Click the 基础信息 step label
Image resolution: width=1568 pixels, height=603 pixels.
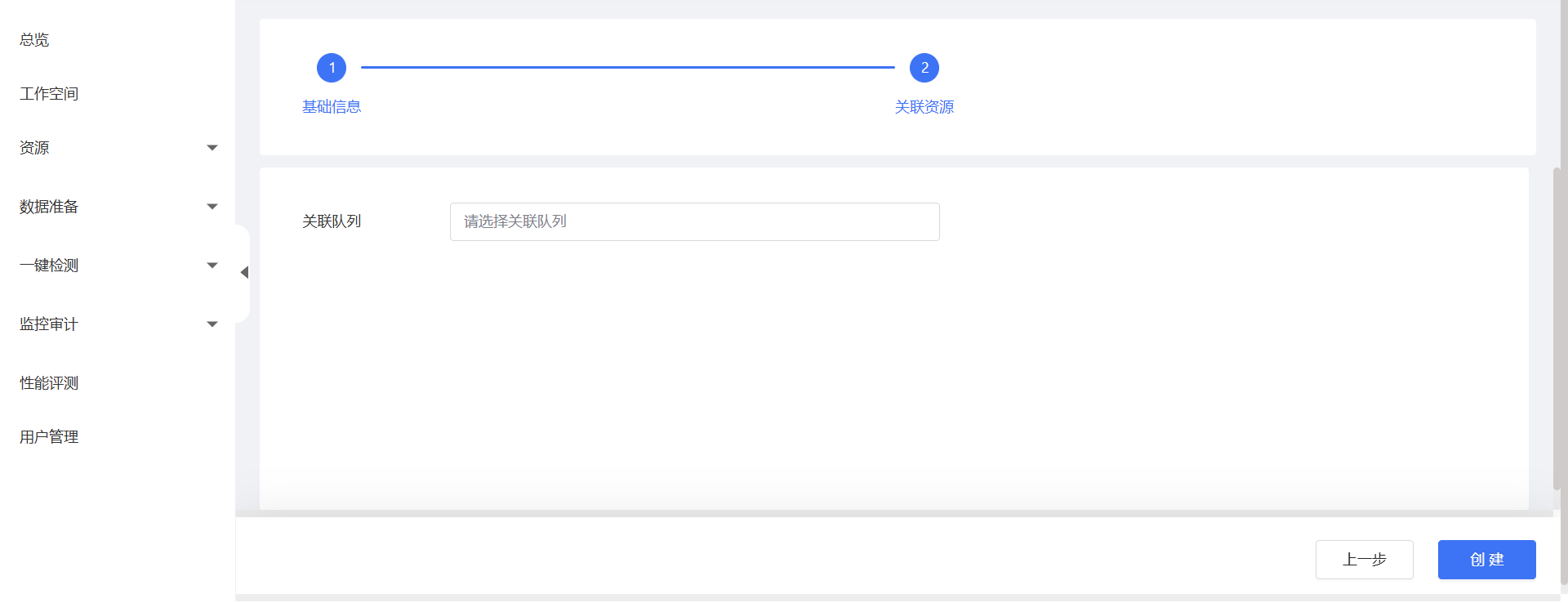click(x=332, y=107)
